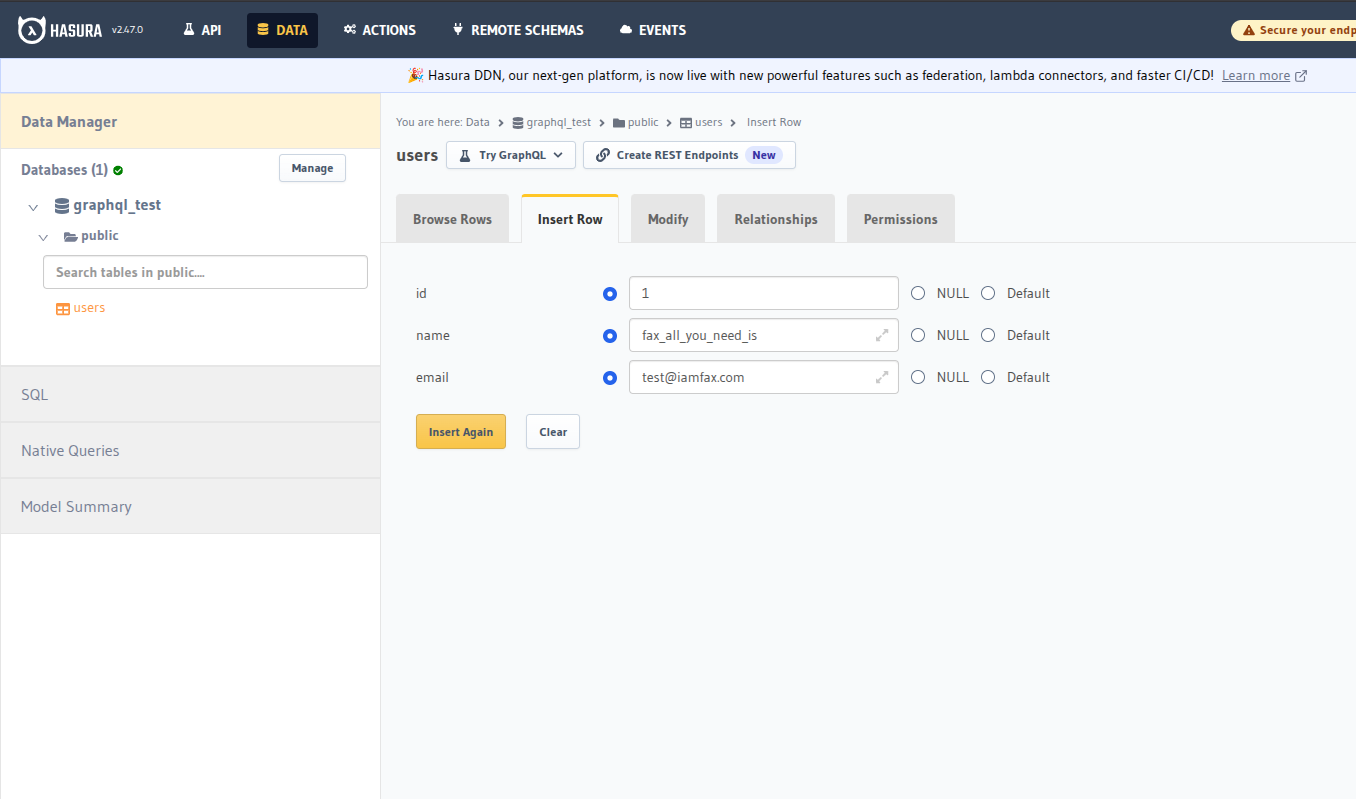Click the green database status check icon
1356x799 pixels.
click(118, 171)
